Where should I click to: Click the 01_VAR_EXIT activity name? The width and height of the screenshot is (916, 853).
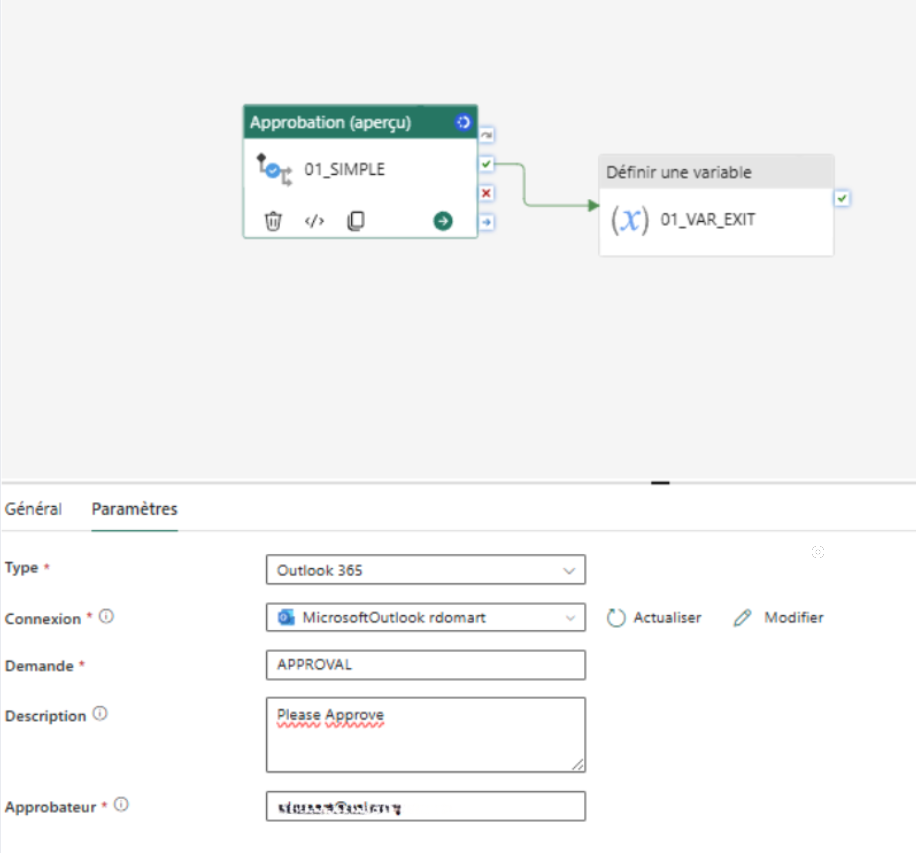[x=708, y=220]
